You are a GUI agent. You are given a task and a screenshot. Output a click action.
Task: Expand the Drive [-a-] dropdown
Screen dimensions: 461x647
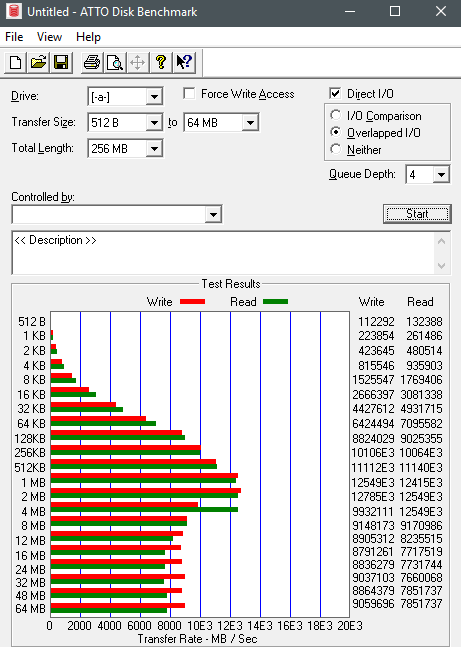point(154,97)
